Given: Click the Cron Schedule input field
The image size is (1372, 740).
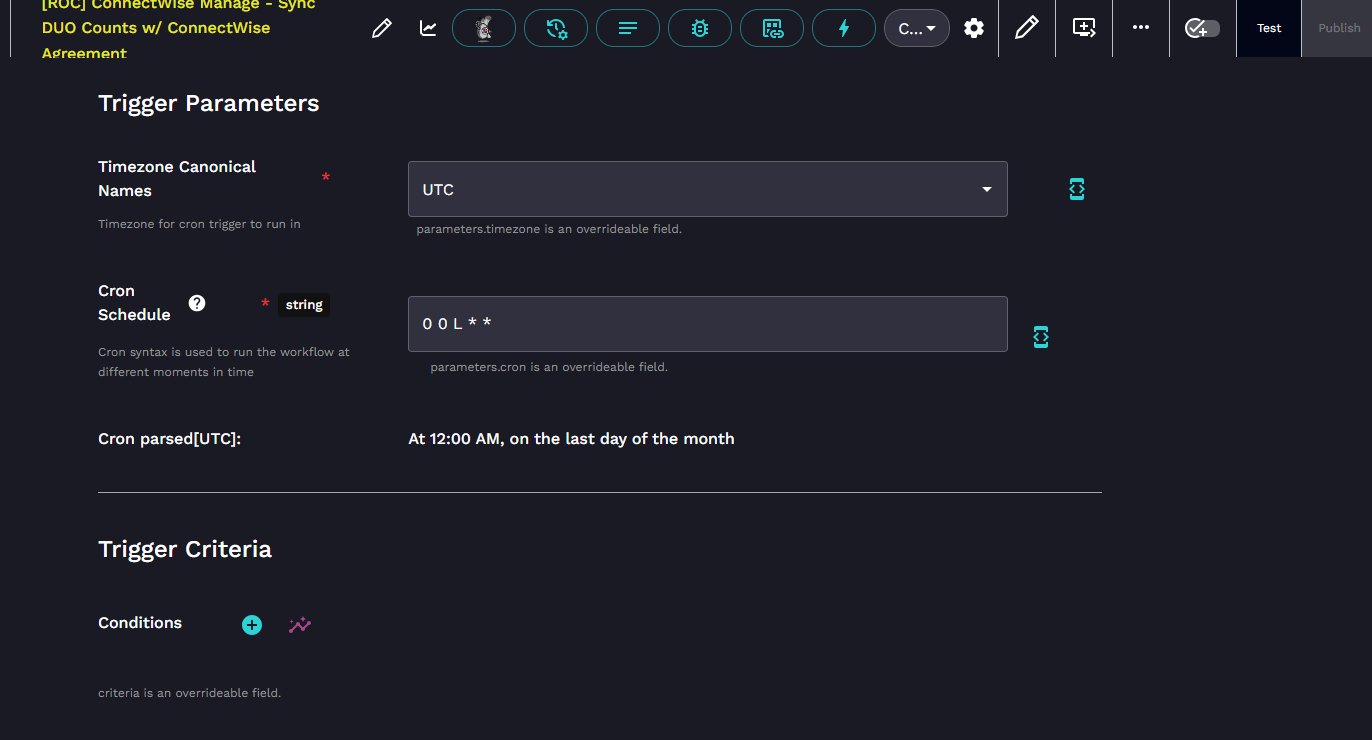Looking at the screenshot, I should (707, 324).
